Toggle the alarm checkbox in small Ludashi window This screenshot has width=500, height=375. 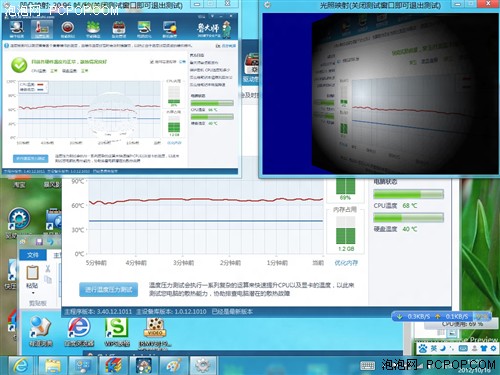tap(152, 62)
